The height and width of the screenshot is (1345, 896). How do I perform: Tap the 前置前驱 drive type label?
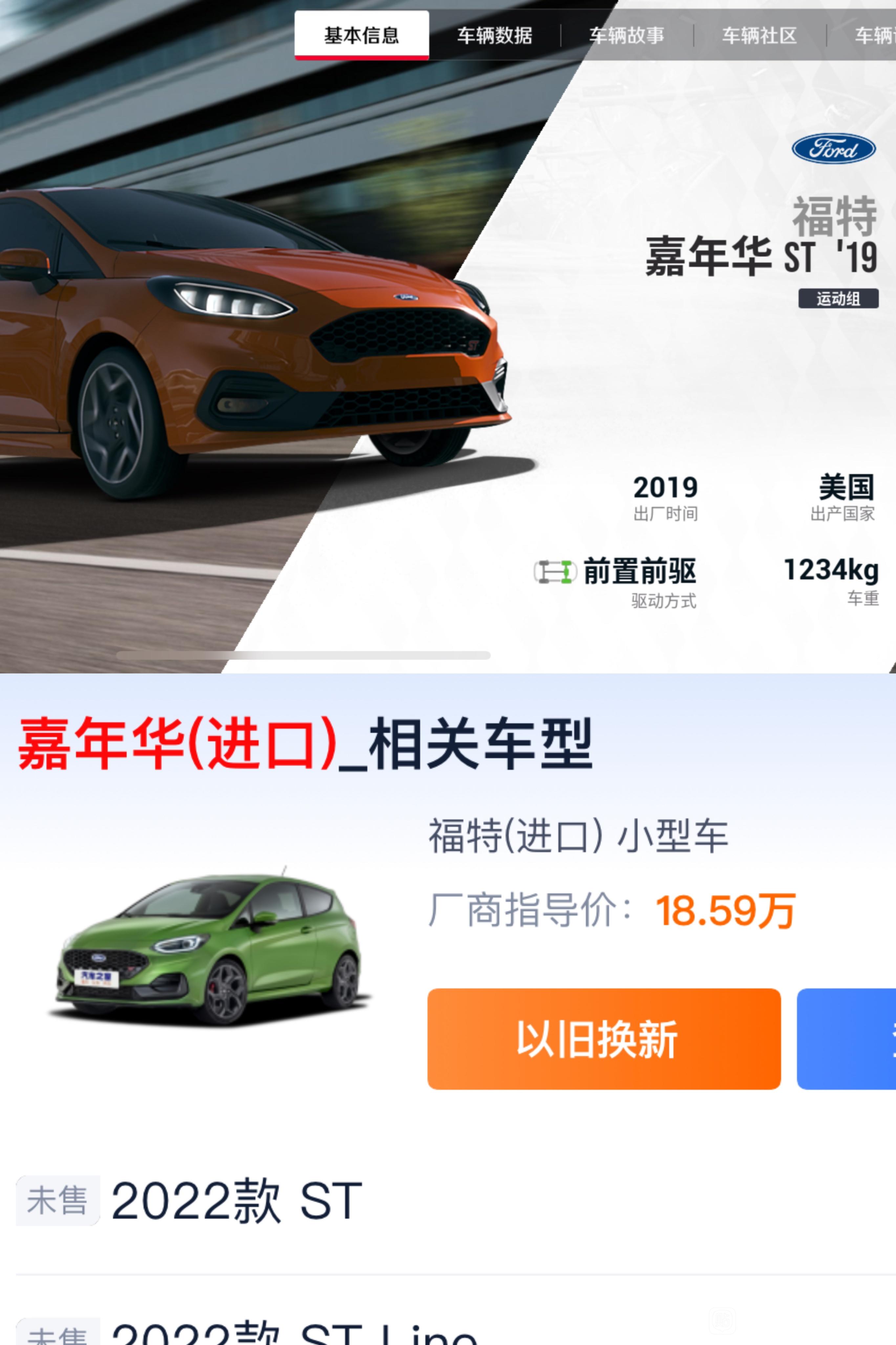639,571
